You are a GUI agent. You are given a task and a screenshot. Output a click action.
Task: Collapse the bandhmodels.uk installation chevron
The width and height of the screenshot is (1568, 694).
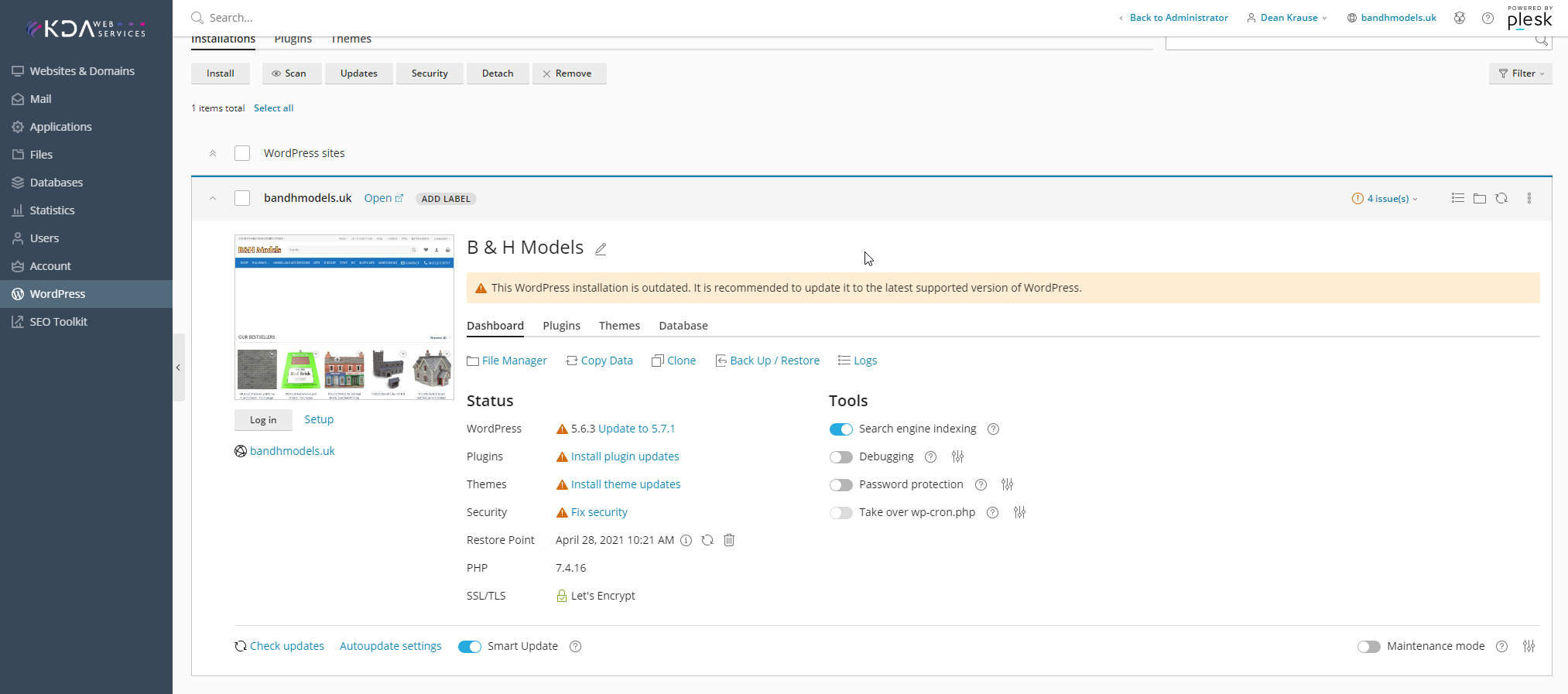coord(213,198)
